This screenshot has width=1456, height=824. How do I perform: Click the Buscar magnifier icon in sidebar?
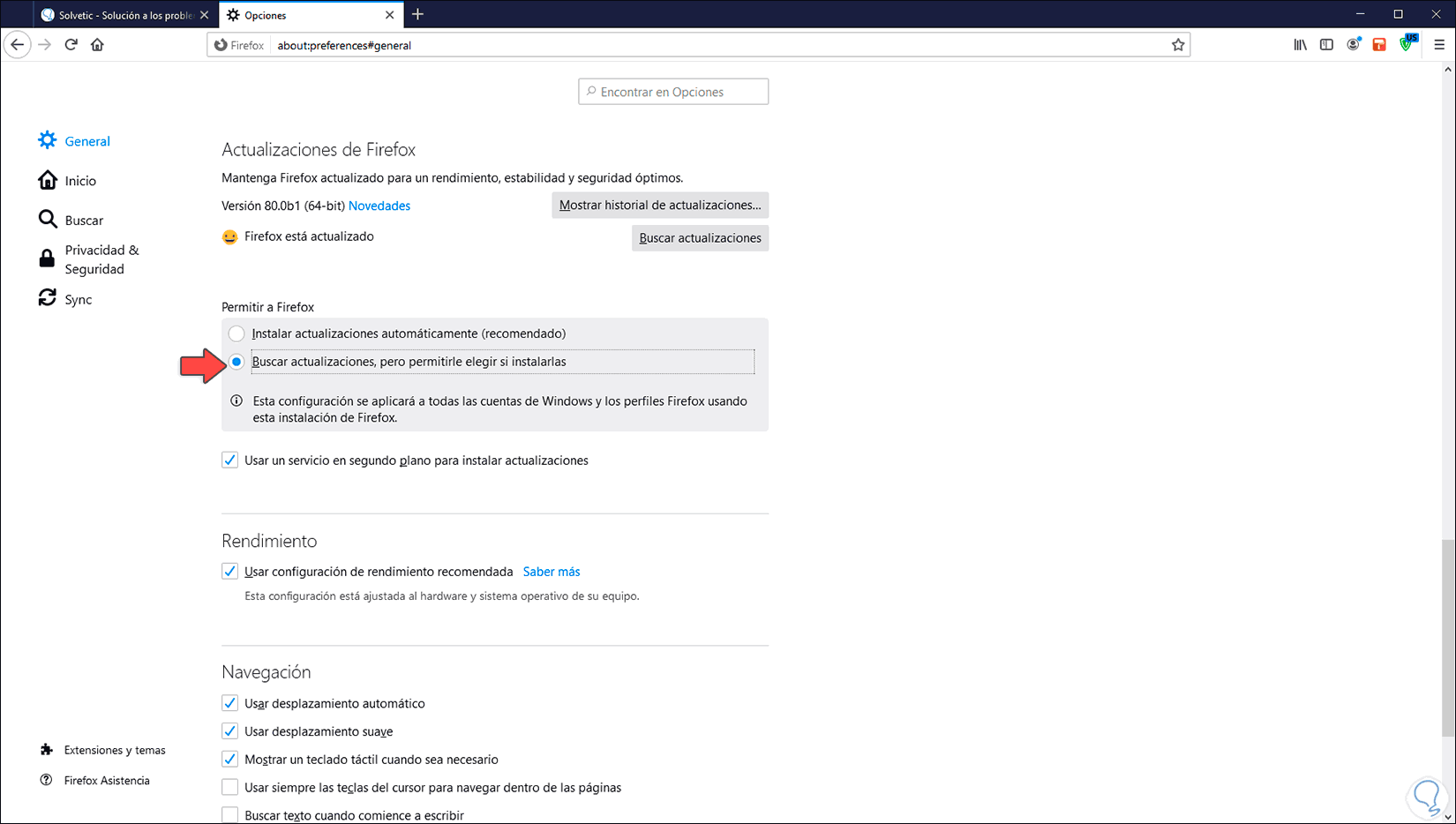pyautogui.click(x=48, y=219)
